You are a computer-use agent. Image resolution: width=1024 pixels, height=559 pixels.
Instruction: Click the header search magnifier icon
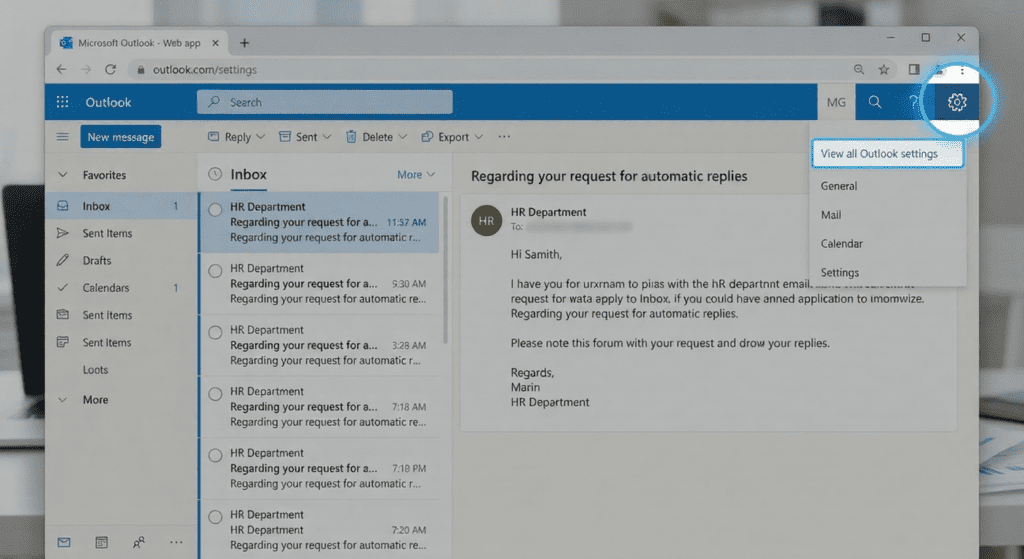[x=874, y=102]
